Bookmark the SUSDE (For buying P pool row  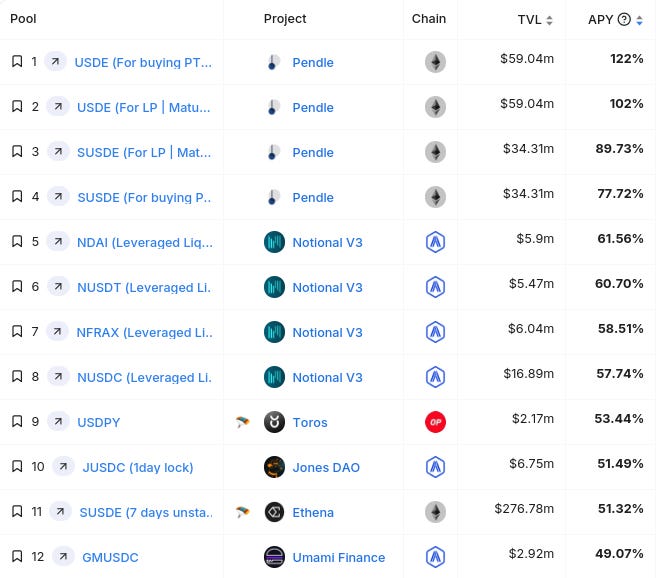pyautogui.click(x=17, y=197)
